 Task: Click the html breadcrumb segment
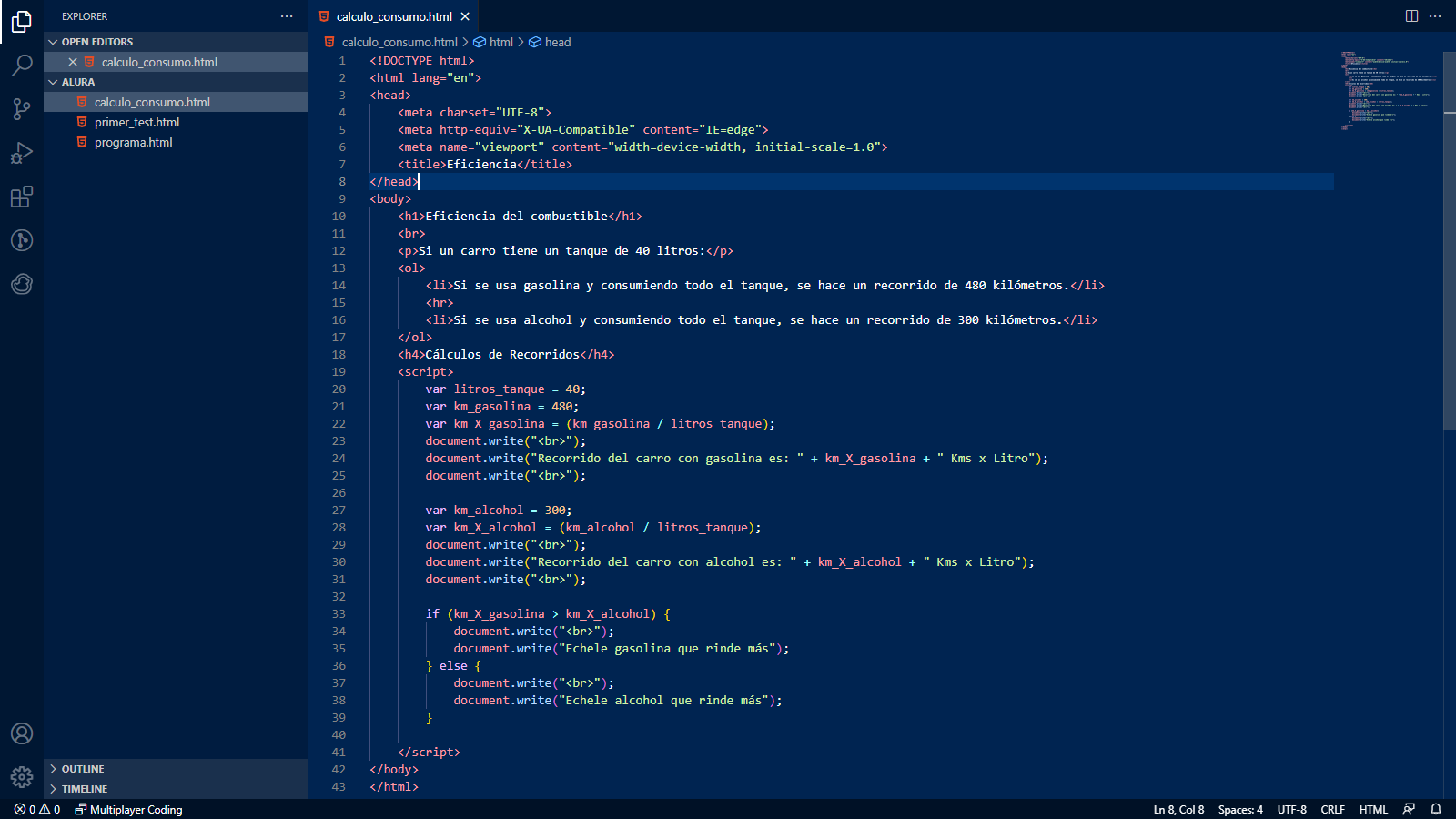[x=493, y=42]
